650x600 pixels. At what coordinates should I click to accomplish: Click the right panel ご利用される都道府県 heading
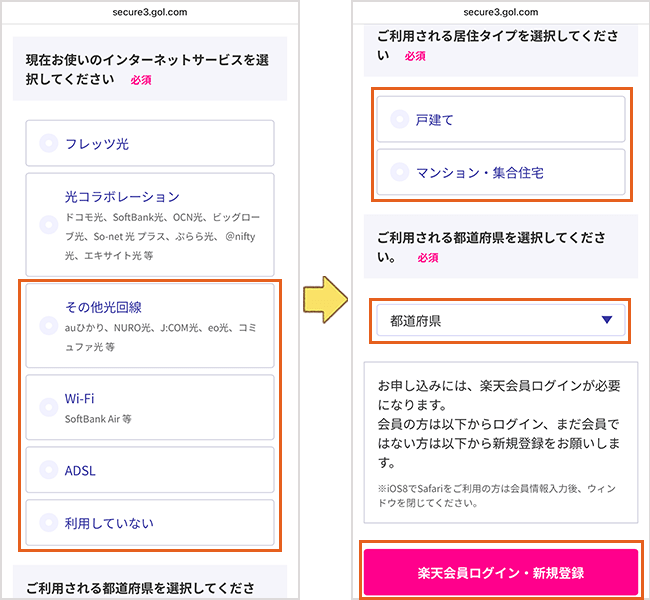(x=491, y=247)
